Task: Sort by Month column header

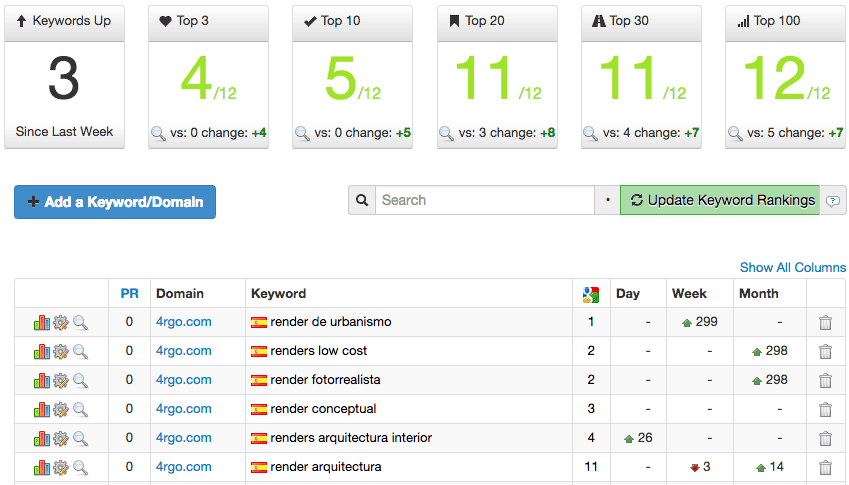Action: 759,293
